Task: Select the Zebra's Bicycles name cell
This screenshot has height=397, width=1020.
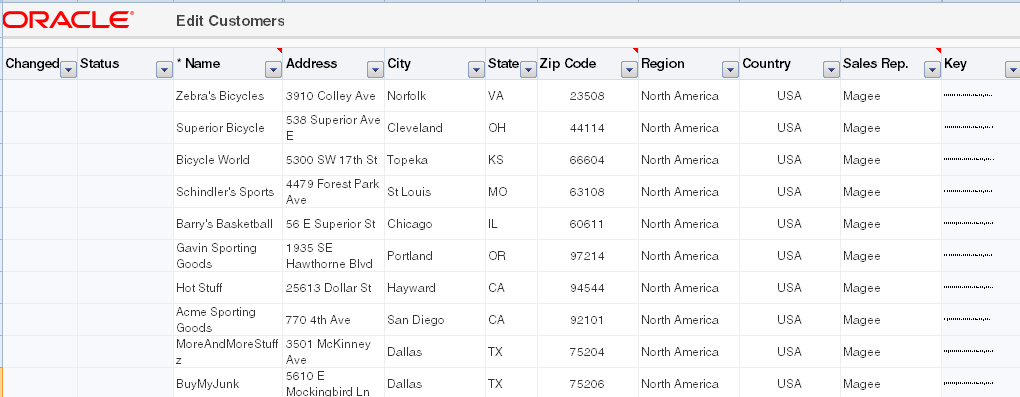Action: tap(228, 96)
